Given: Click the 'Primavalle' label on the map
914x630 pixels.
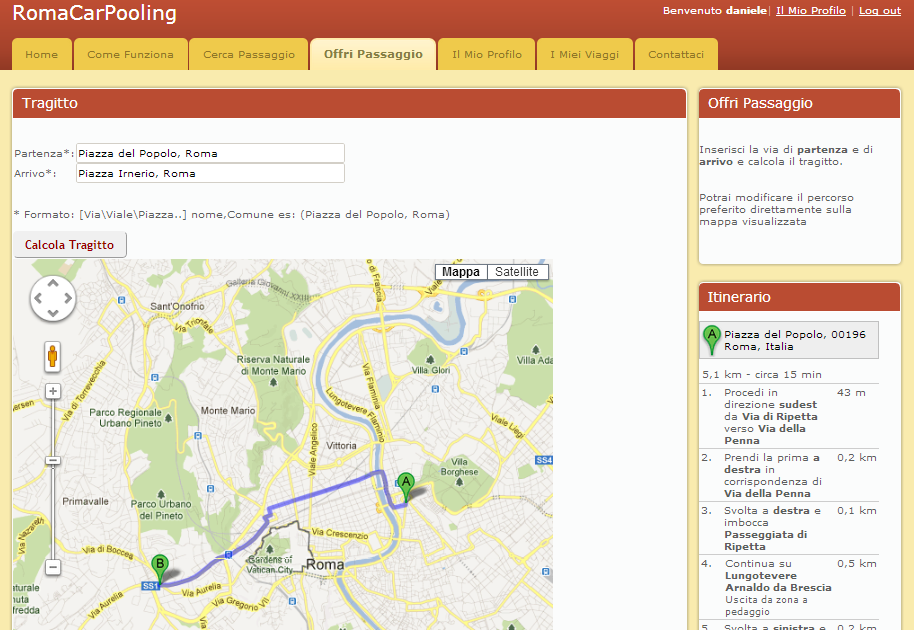Looking at the screenshot, I should click(86, 501).
